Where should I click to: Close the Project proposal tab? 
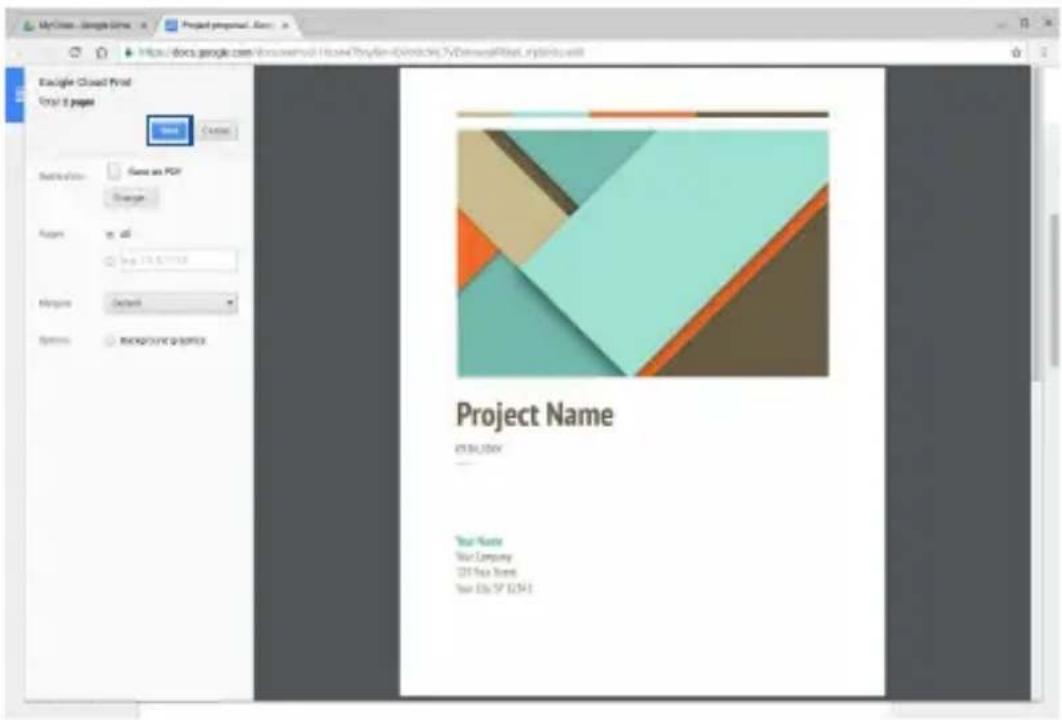[x=286, y=26]
